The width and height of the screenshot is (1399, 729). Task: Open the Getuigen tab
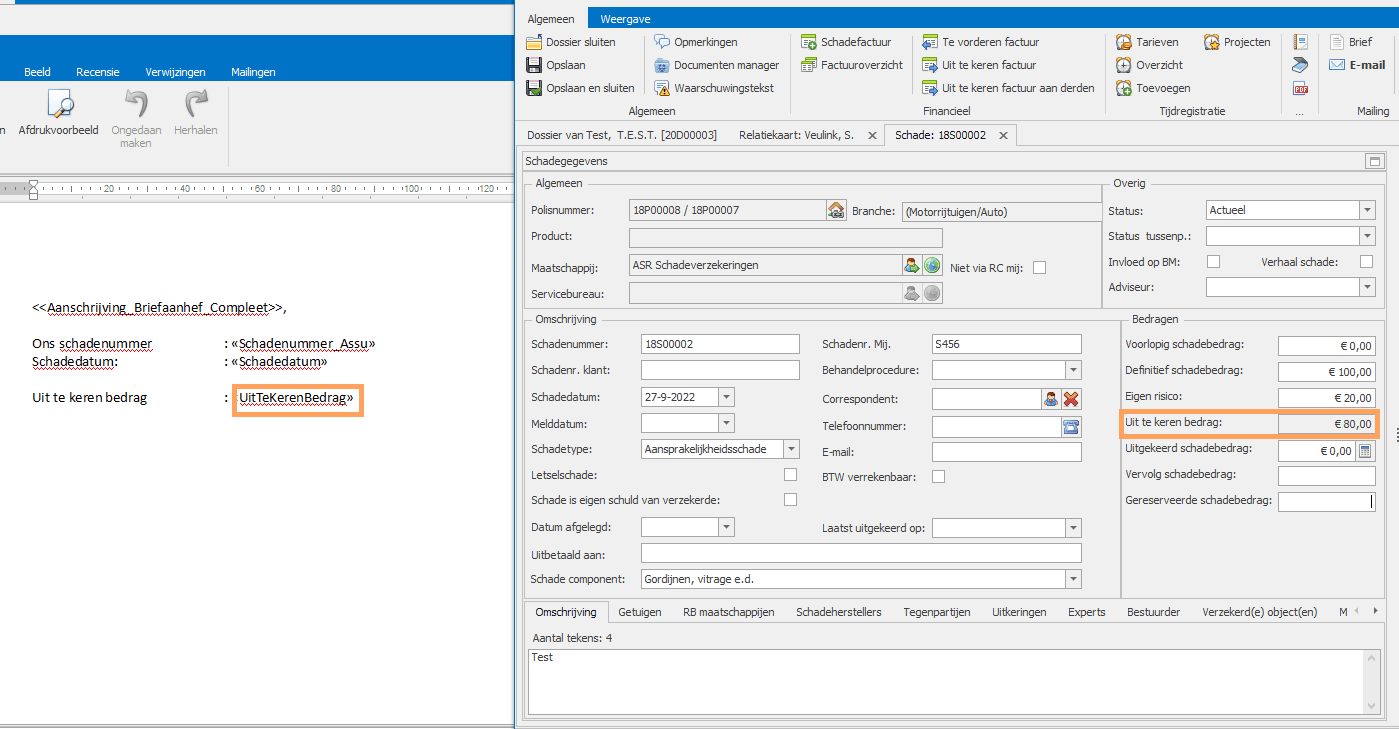640,612
